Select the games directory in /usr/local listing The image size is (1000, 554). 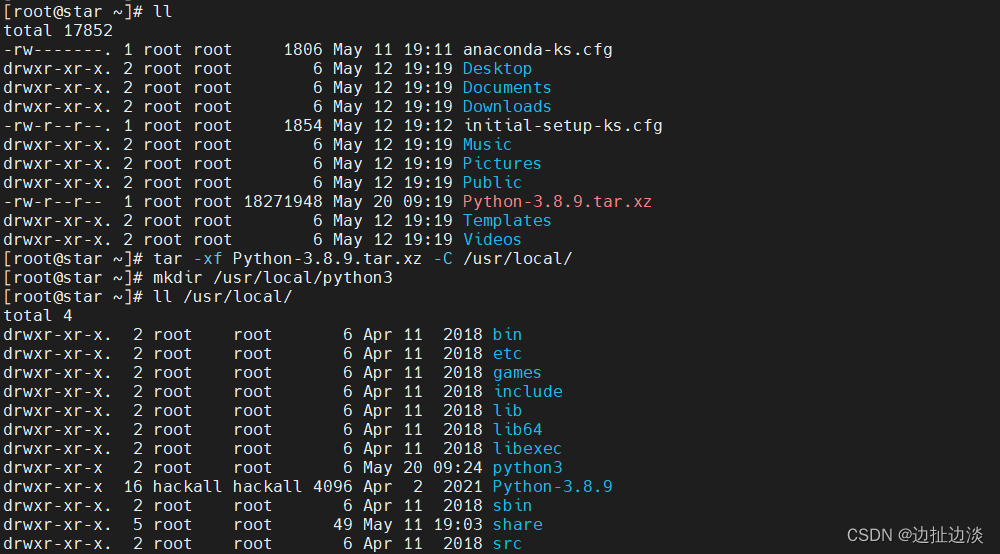pyautogui.click(x=517, y=372)
